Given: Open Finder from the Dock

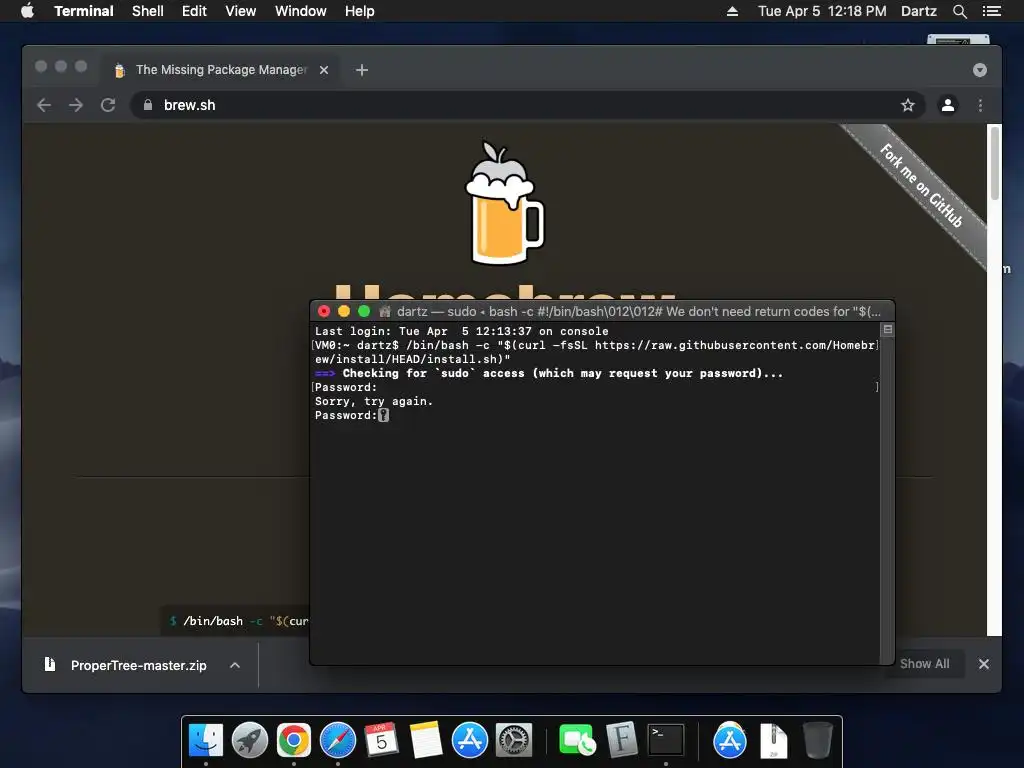Looking at the screenshot, I should pyautogui.click(x=206, y=740).
